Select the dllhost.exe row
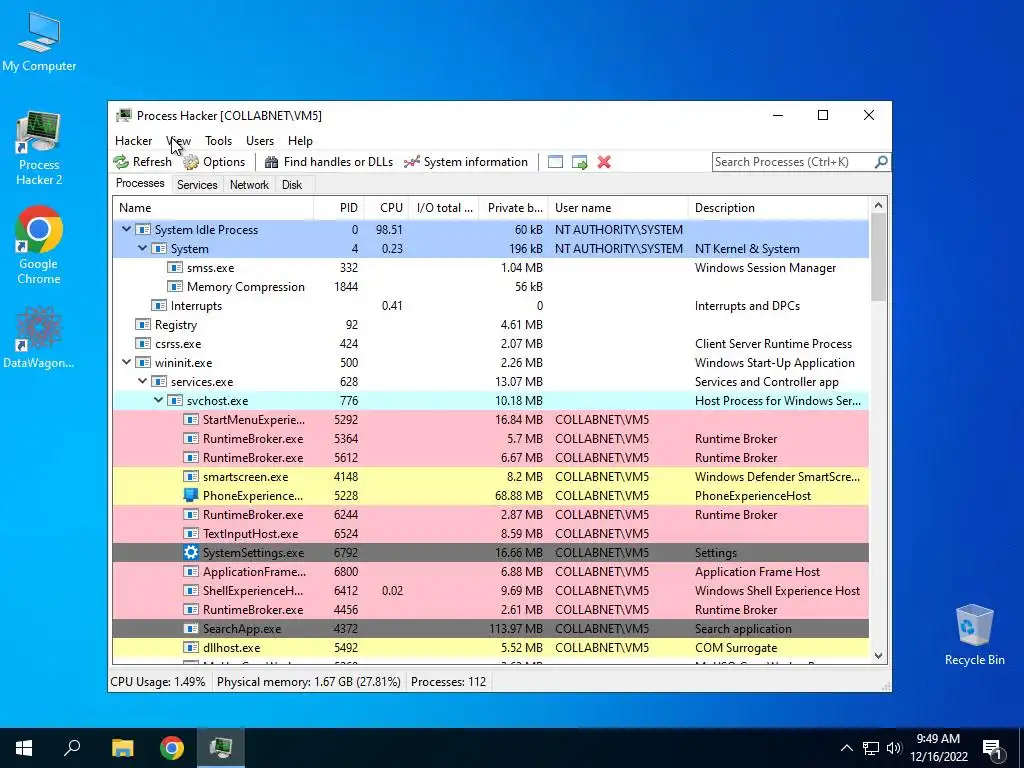Screen dimensions: 1024x768 (x=491, y=647)
